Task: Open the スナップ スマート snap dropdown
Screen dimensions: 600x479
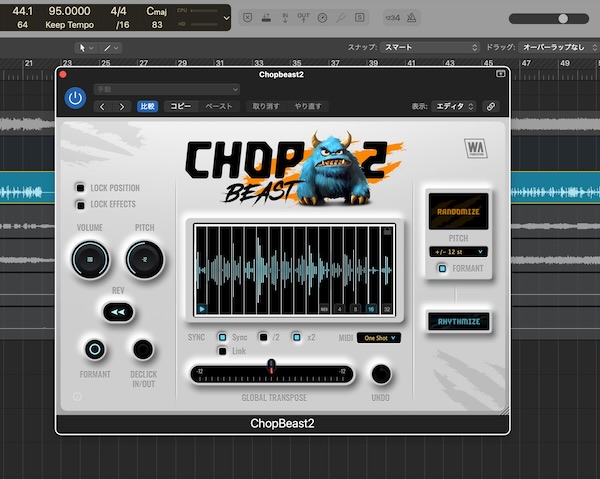Action: click(x=431, y=47)
